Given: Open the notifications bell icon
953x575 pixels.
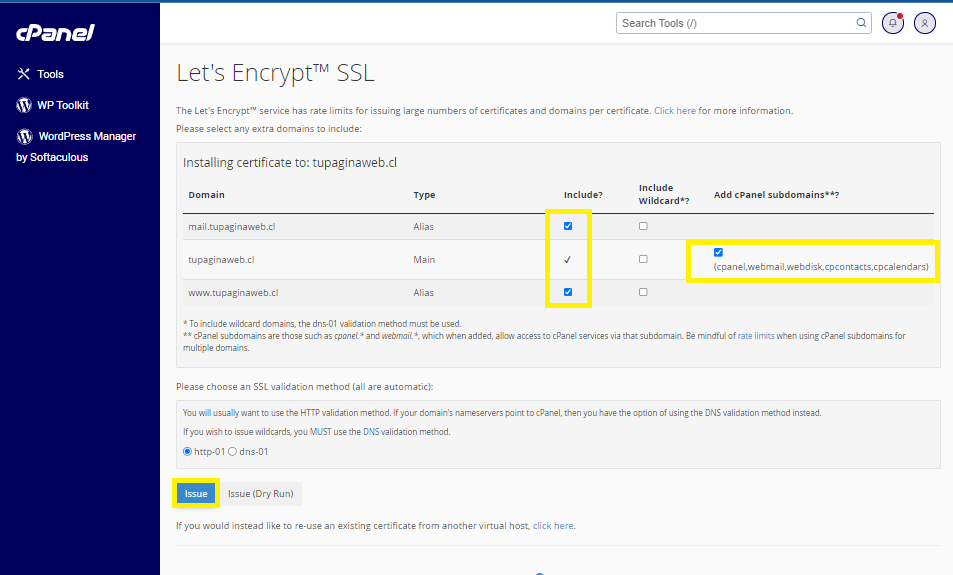Looking at the screenshot, I should 892,23.
